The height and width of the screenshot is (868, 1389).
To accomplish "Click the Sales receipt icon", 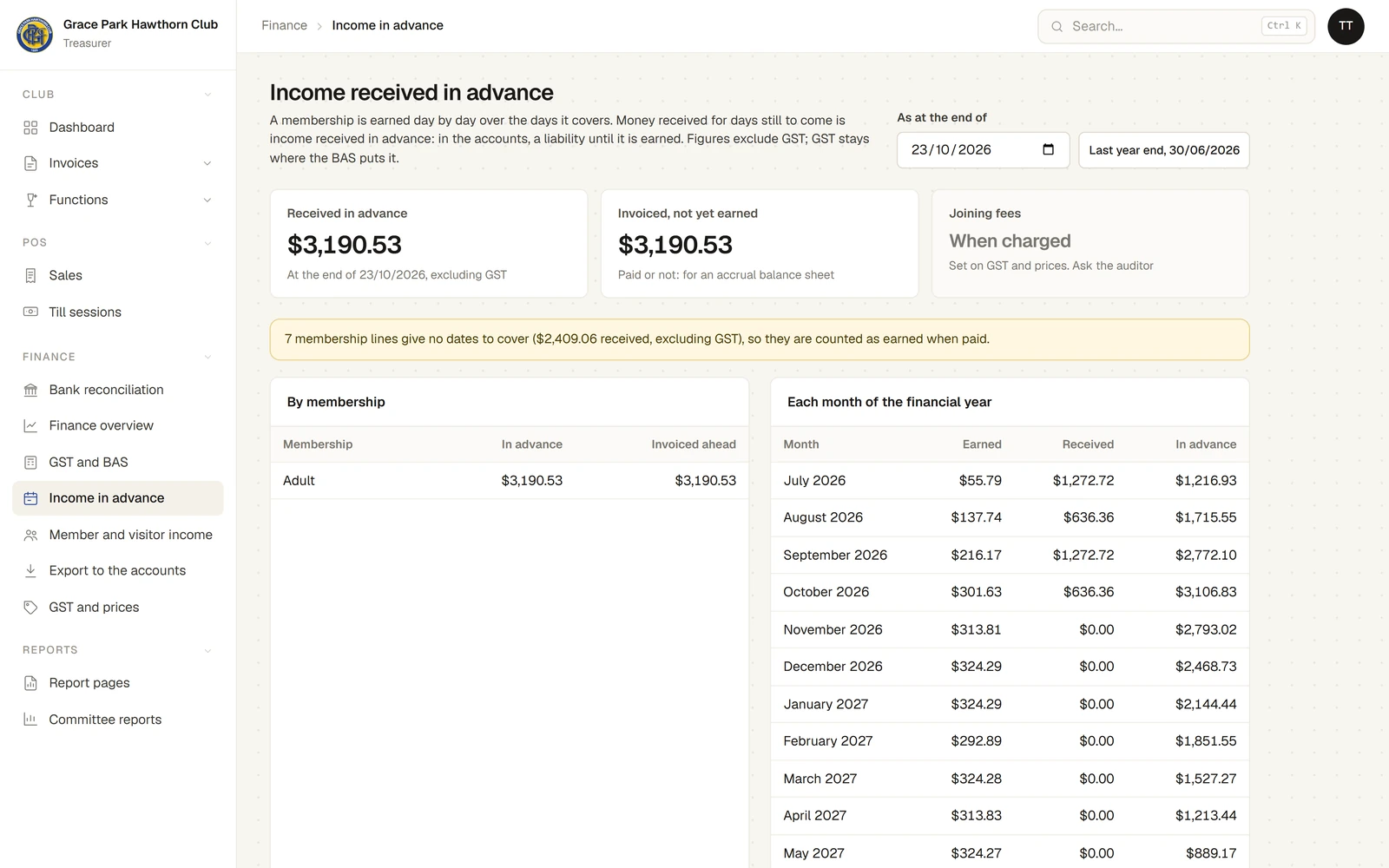I will [x=30, y=275].
